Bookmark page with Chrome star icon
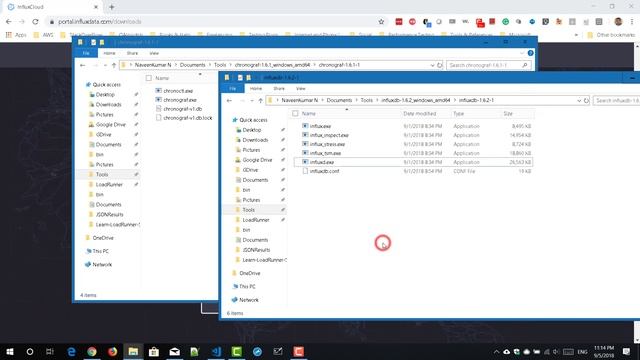The image size is (640, 360). pos(381,22)
